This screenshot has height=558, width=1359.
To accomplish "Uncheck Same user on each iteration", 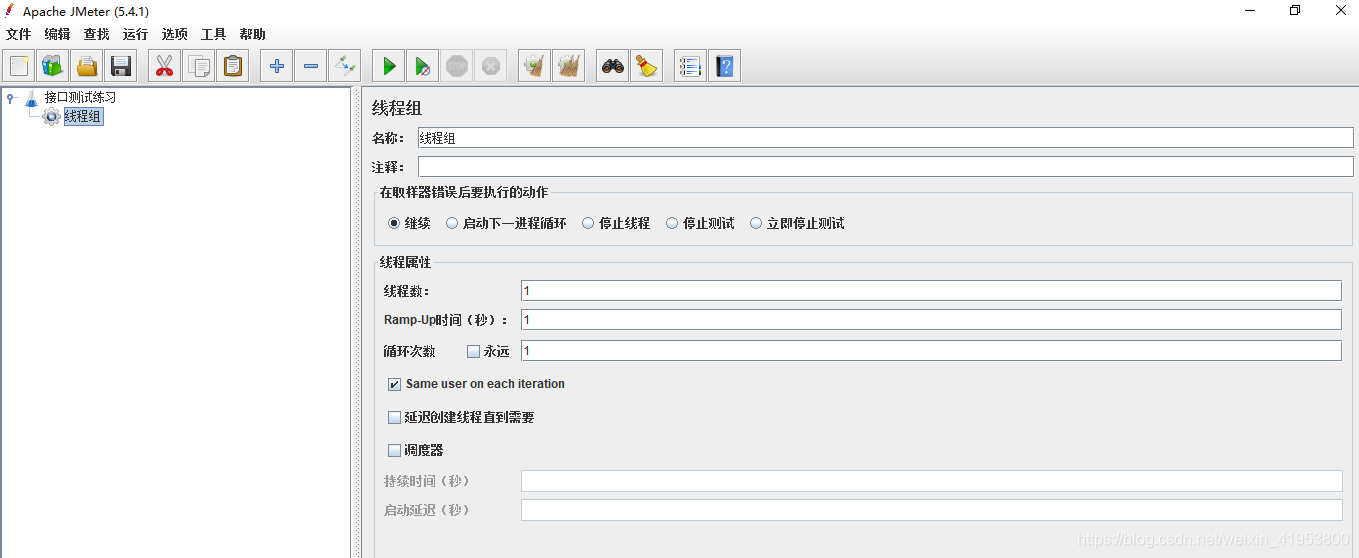I will pyautogui.click(x=394, y=384).
